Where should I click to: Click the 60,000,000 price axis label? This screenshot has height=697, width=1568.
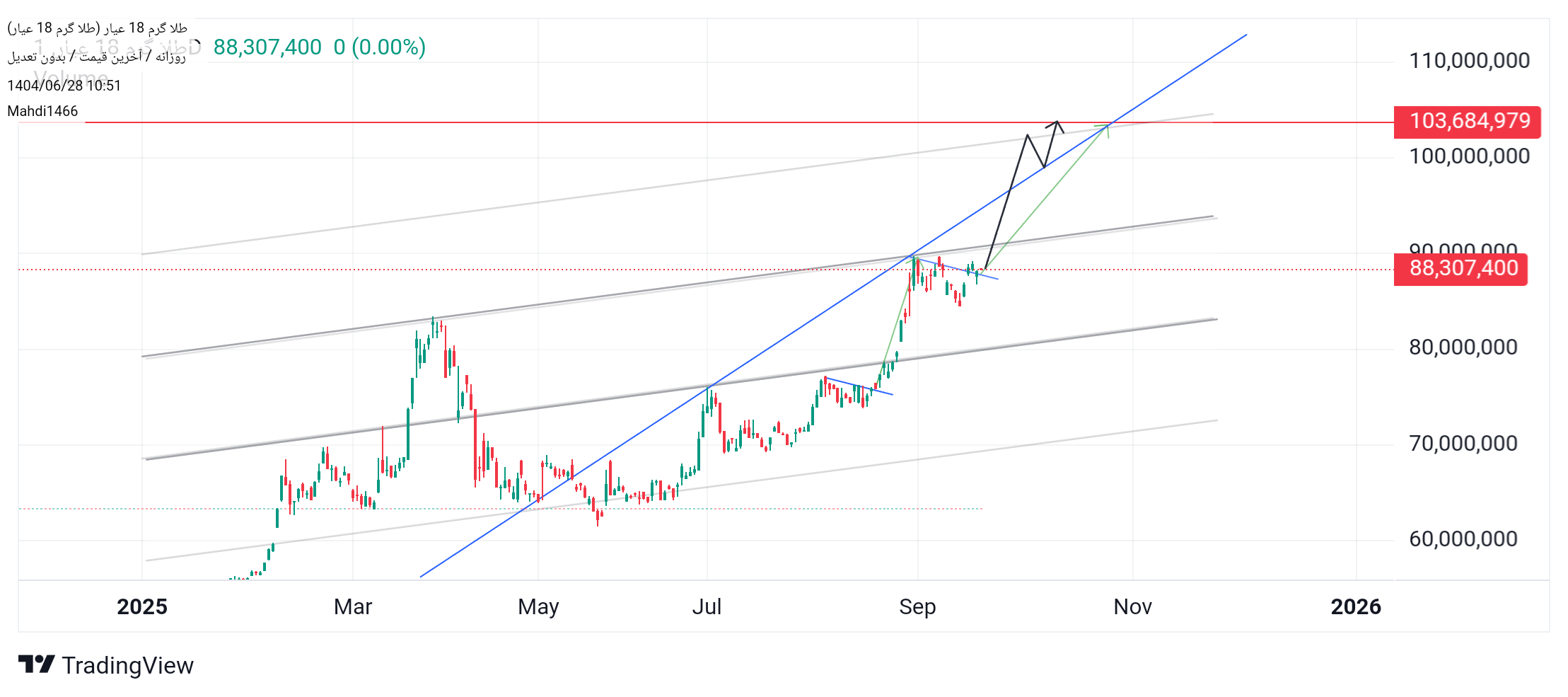click(x=1463, y=539)
